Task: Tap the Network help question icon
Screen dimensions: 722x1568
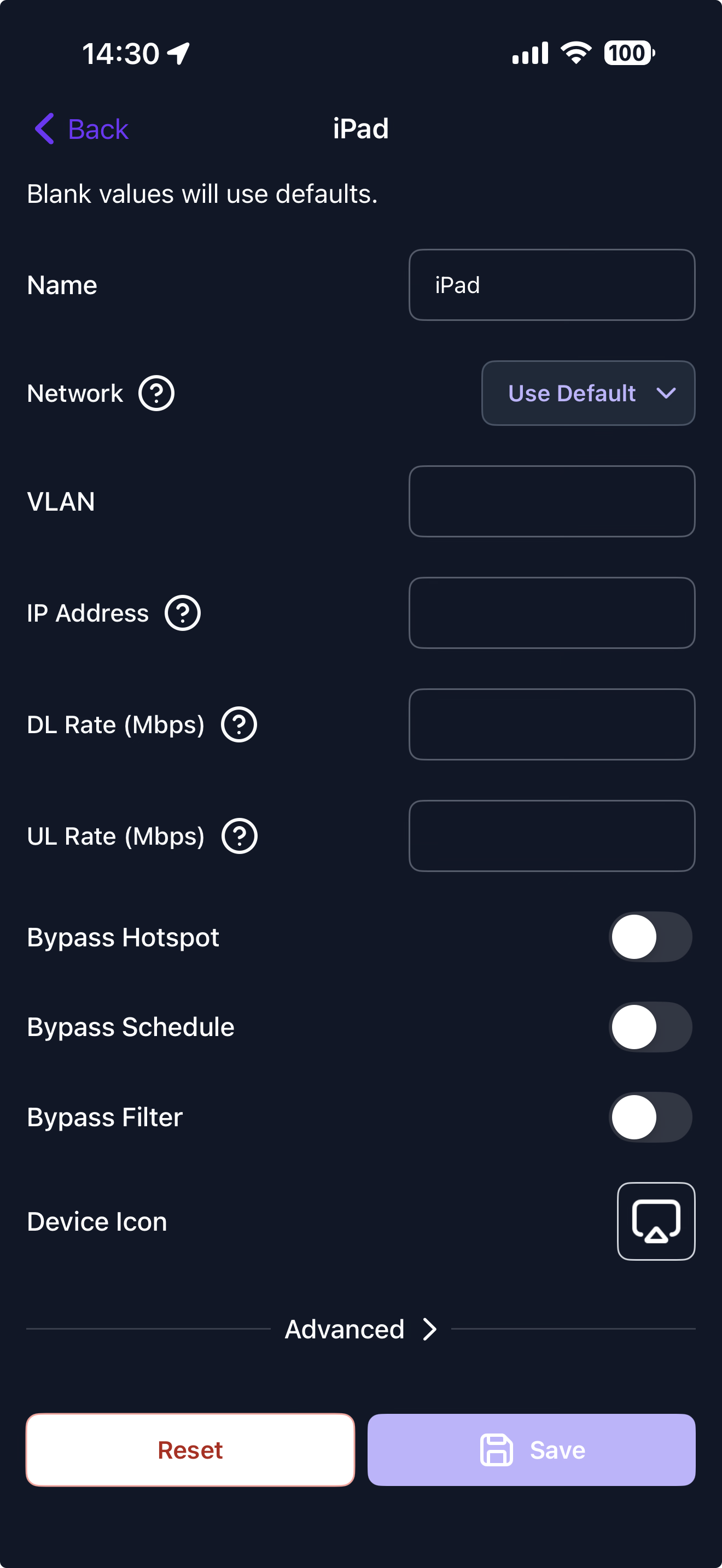Action: 156,393
